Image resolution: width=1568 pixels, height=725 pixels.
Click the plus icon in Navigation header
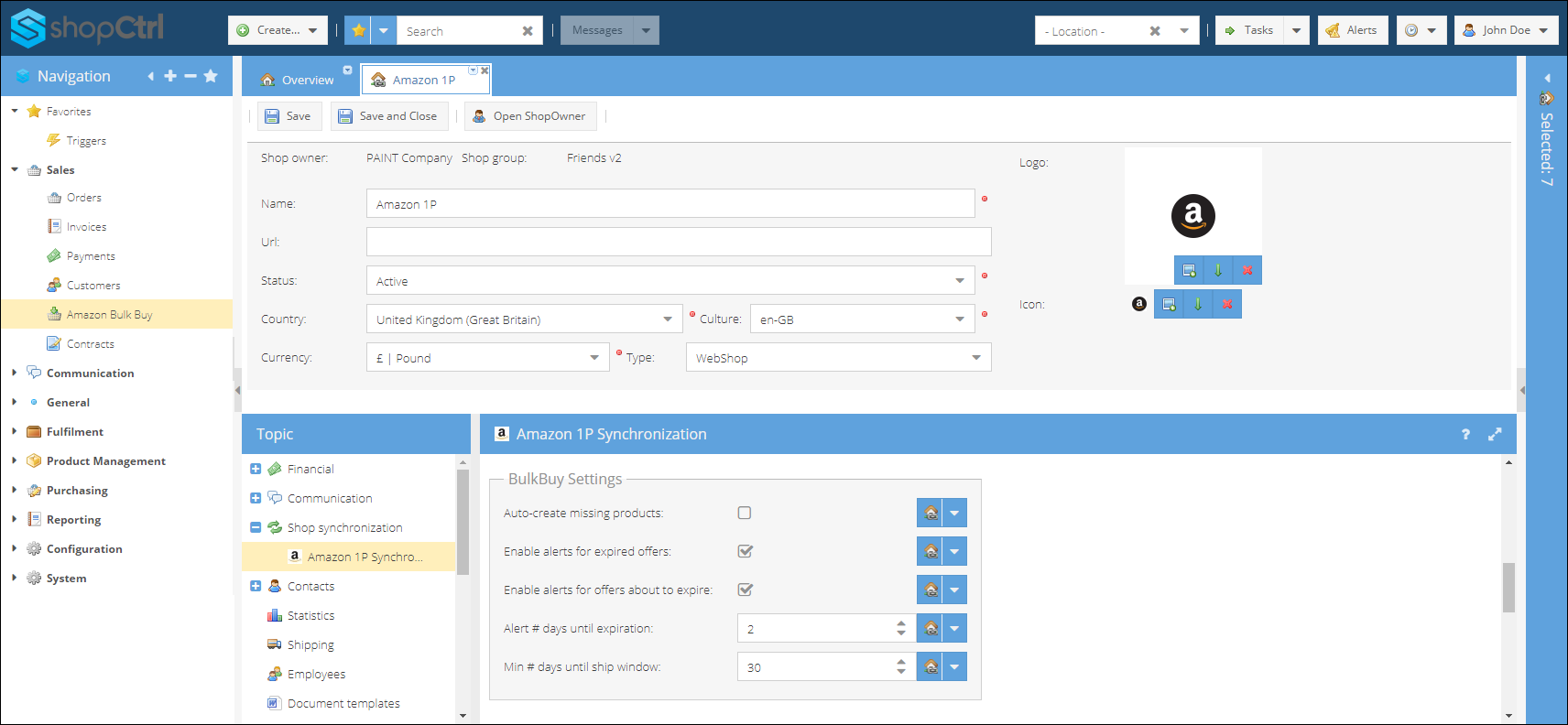tap(170, 76)
